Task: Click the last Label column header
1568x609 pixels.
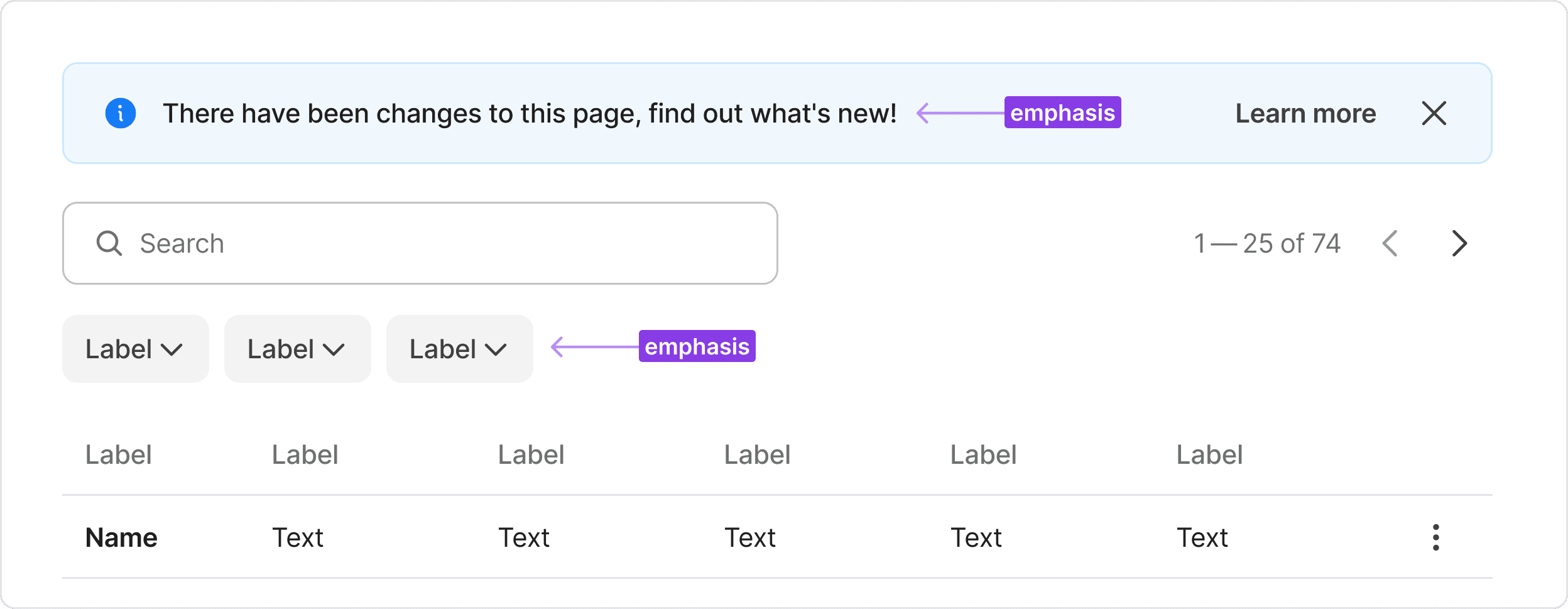Action: (1209, 454)
